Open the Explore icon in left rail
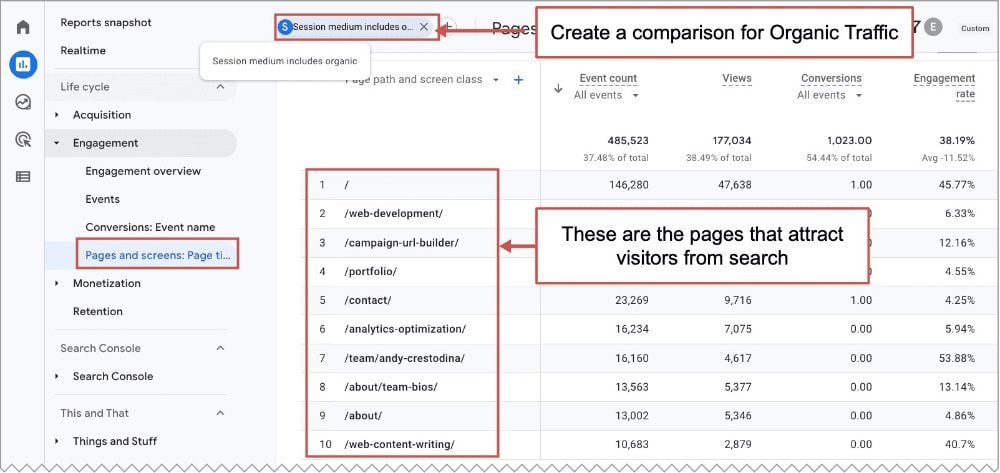This screenshot has width=1000, height=473. click(23, 102)
